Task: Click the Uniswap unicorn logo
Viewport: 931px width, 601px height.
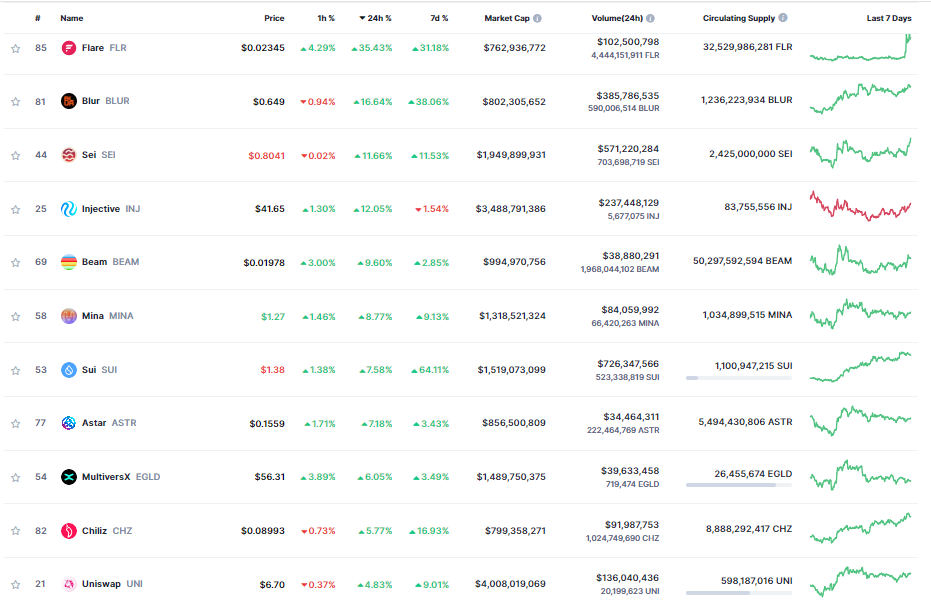Action: [69, 584]
